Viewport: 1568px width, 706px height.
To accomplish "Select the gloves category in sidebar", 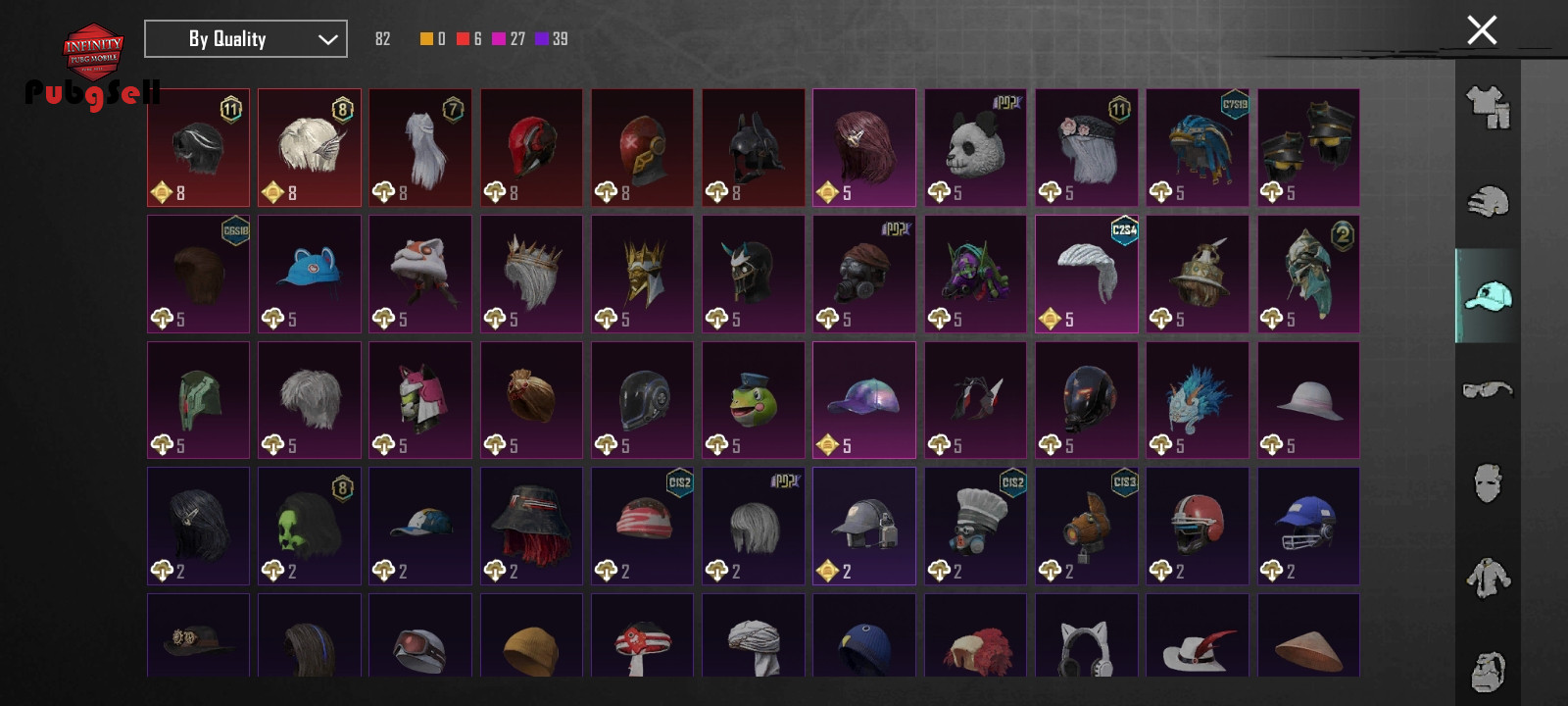I will [x=1488, y=201].
